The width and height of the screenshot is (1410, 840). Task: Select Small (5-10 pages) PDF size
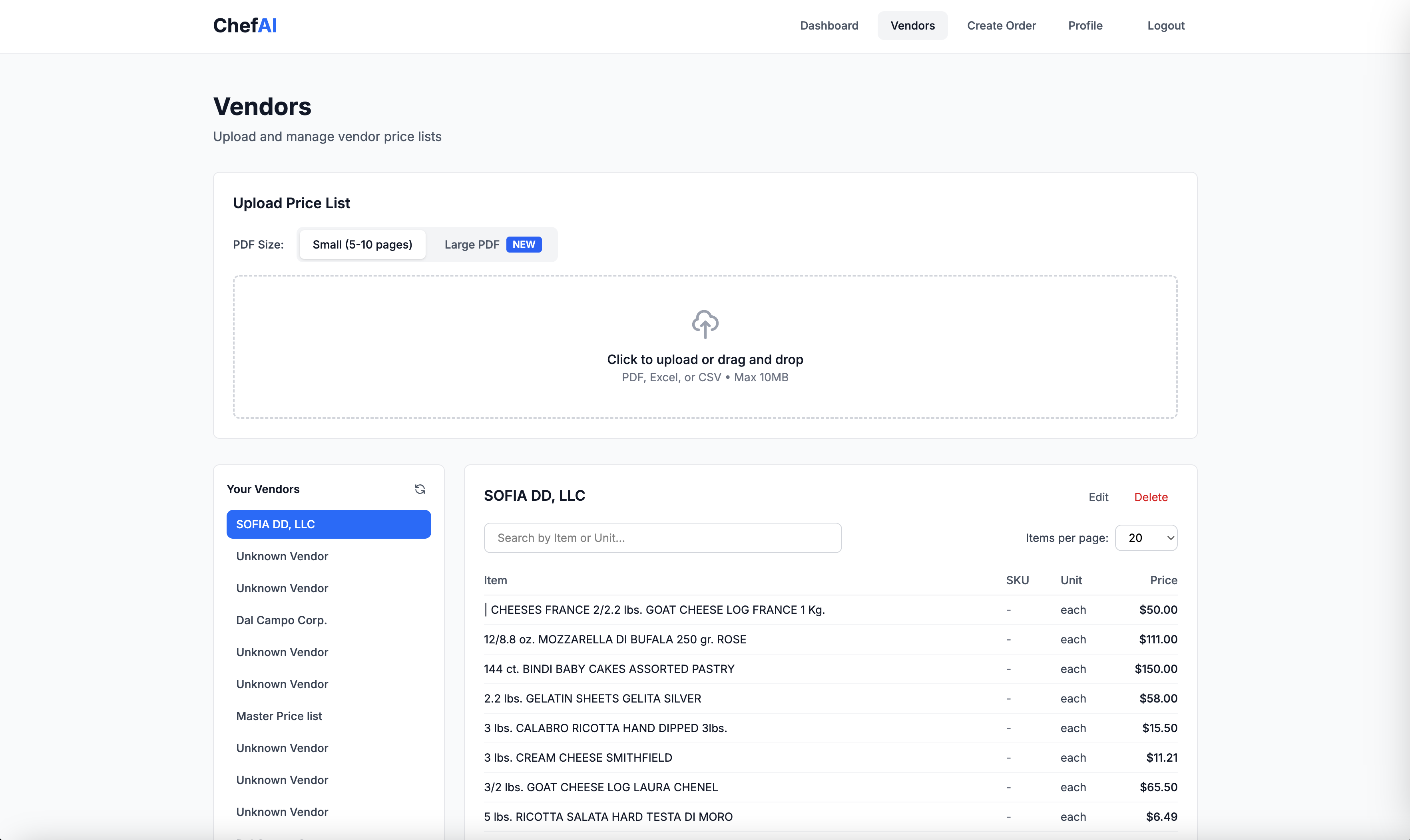point(362,245)
